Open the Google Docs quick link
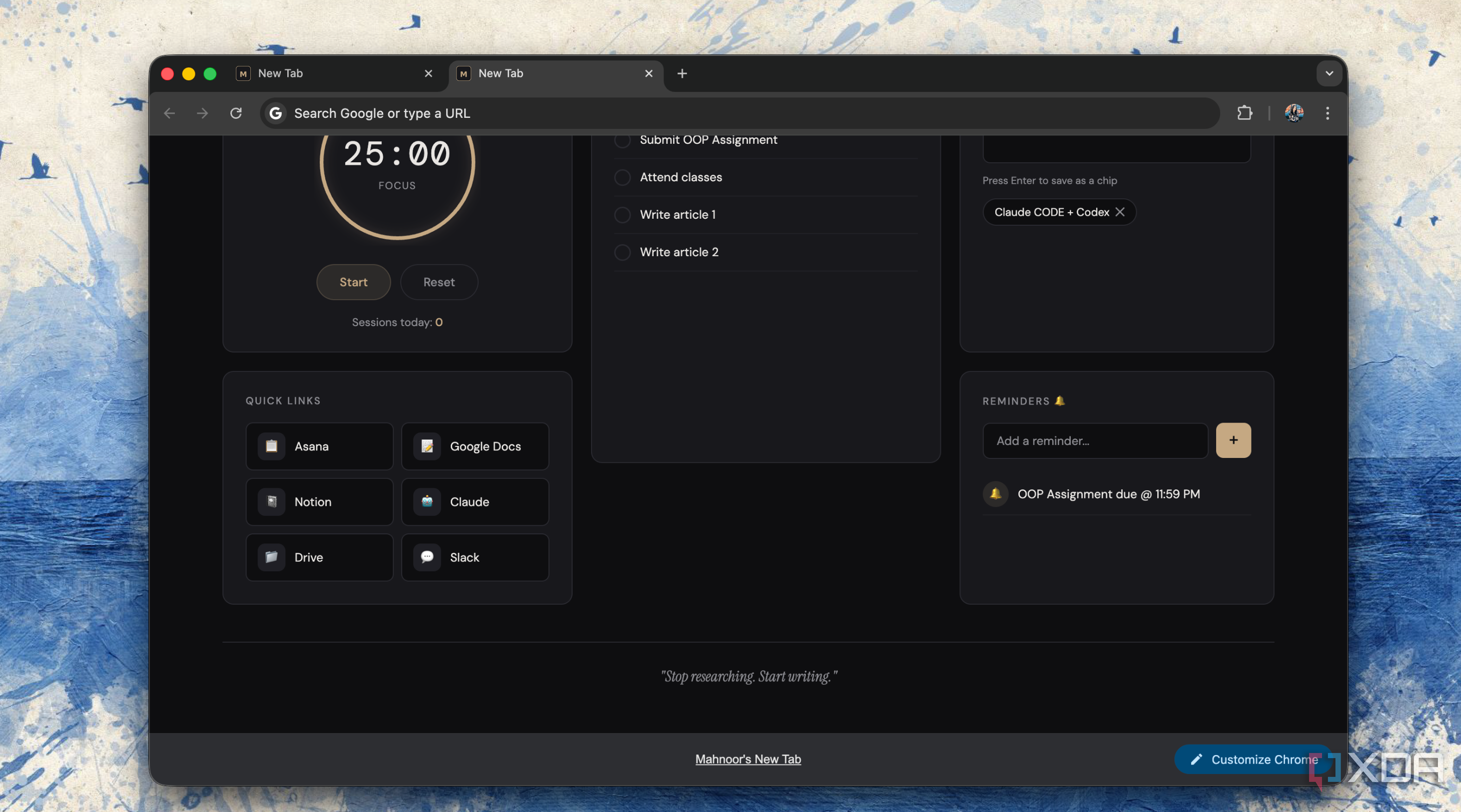Viewport: 1461px width, 812px height. click(x=475, y=446)
